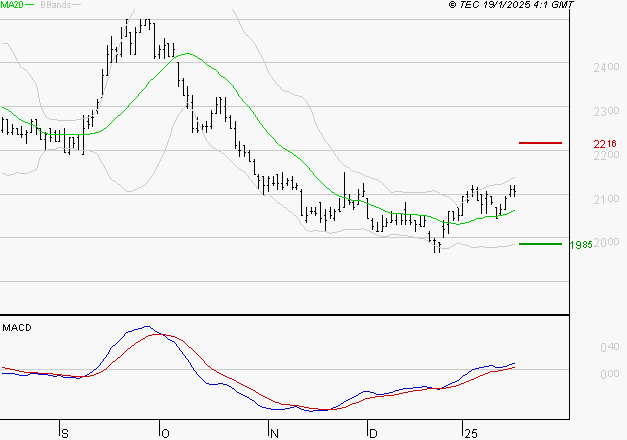Select the 1985 support price label
This screenshot has height=440, width=627.
[581, 244]
